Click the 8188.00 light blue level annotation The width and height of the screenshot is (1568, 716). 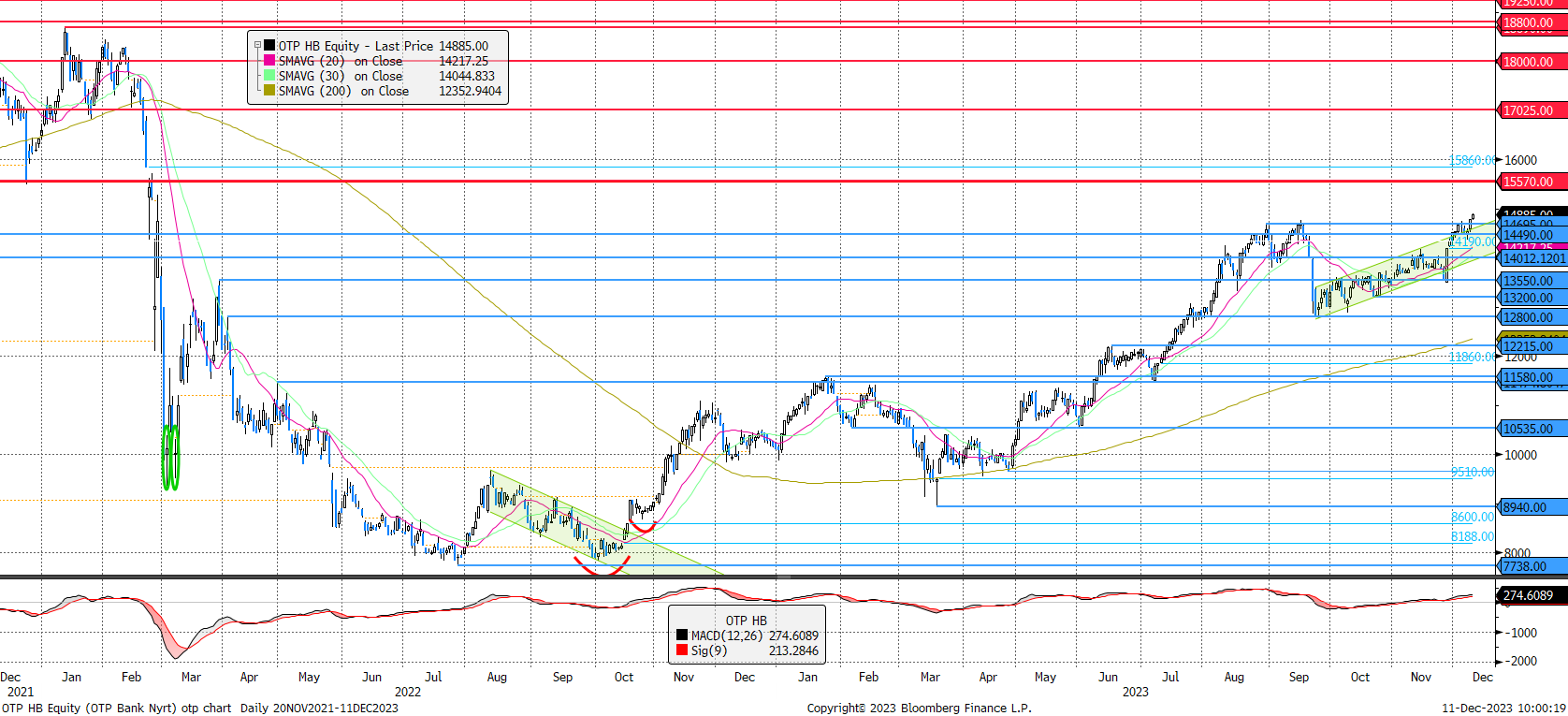tap(1473, 536)
